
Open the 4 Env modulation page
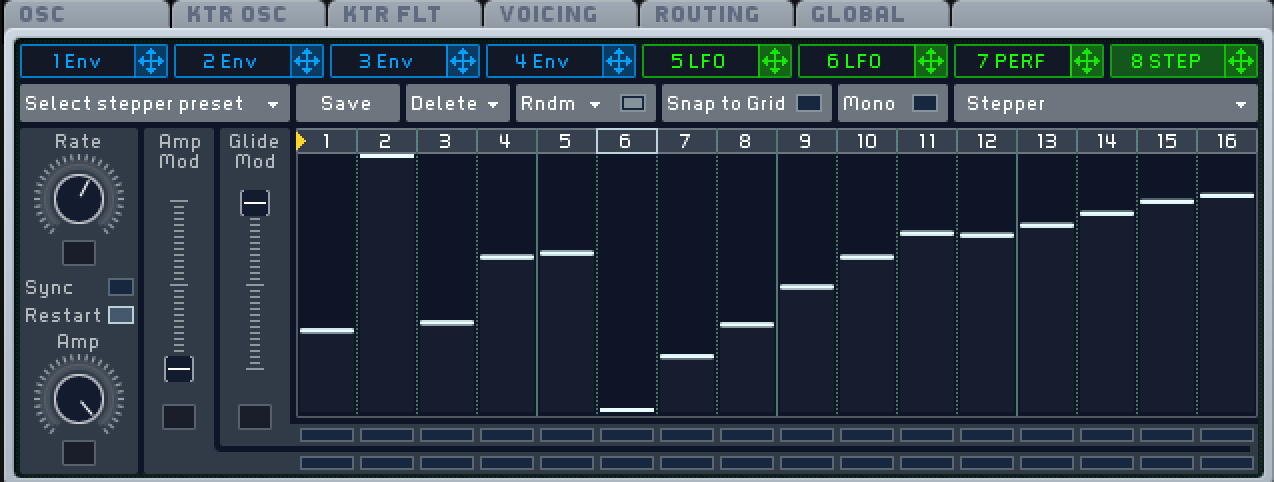[x=545, y=61]
